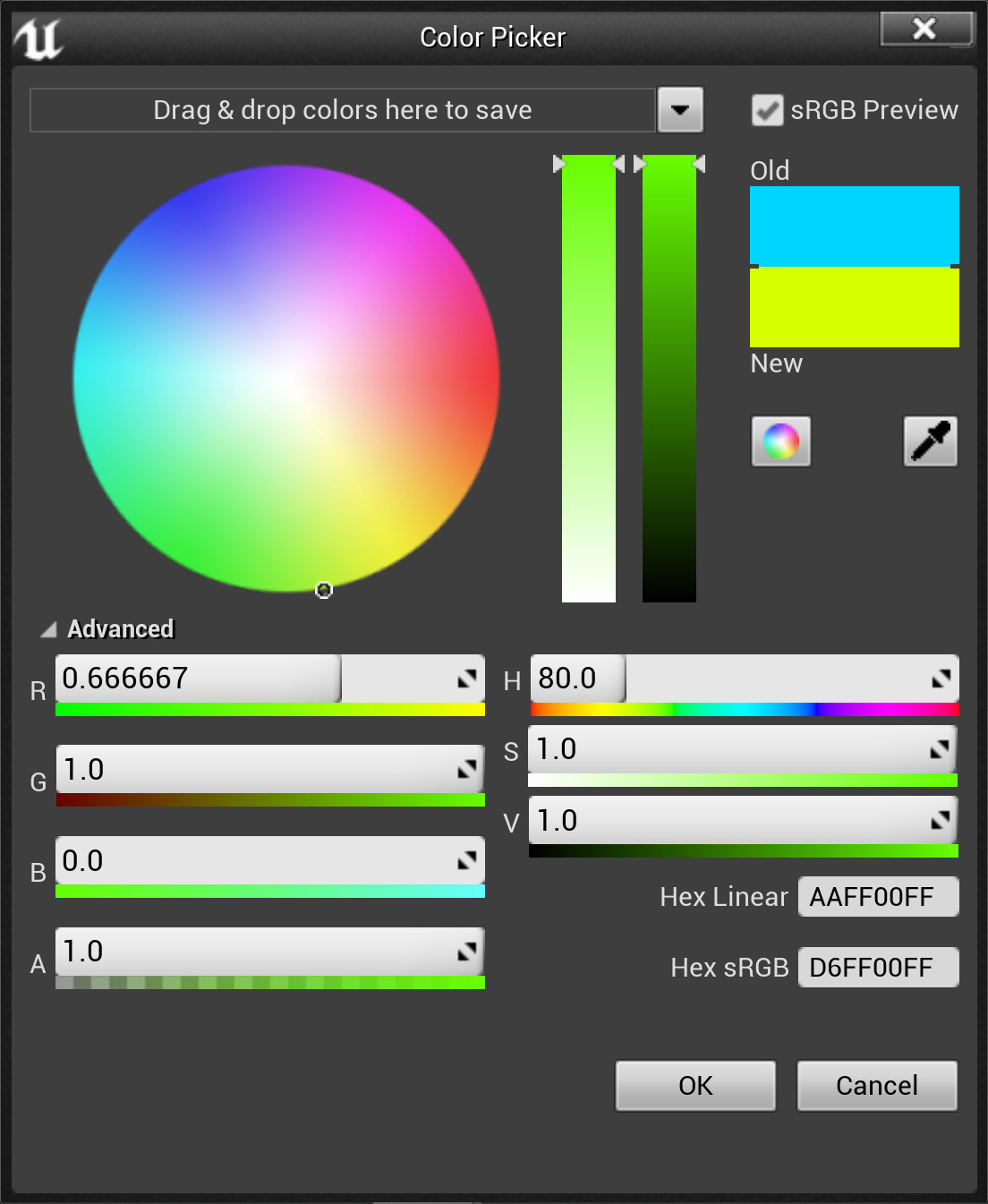Click the Unreal Engine logo icon
Screen dimensions: 988x1204
tap(38, 38)
